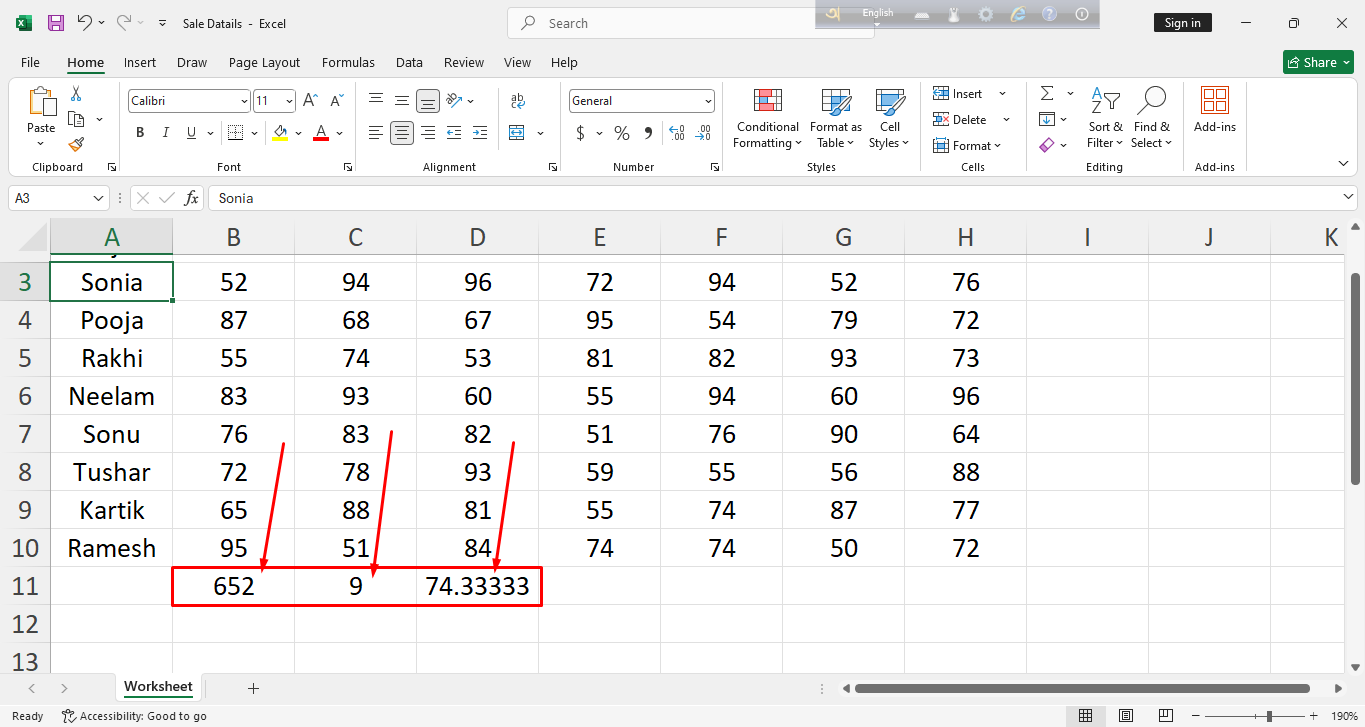This screenshot has width=1365, height=727.
Task: Apply Percent Style number format
Action: (x=622, y=133)
